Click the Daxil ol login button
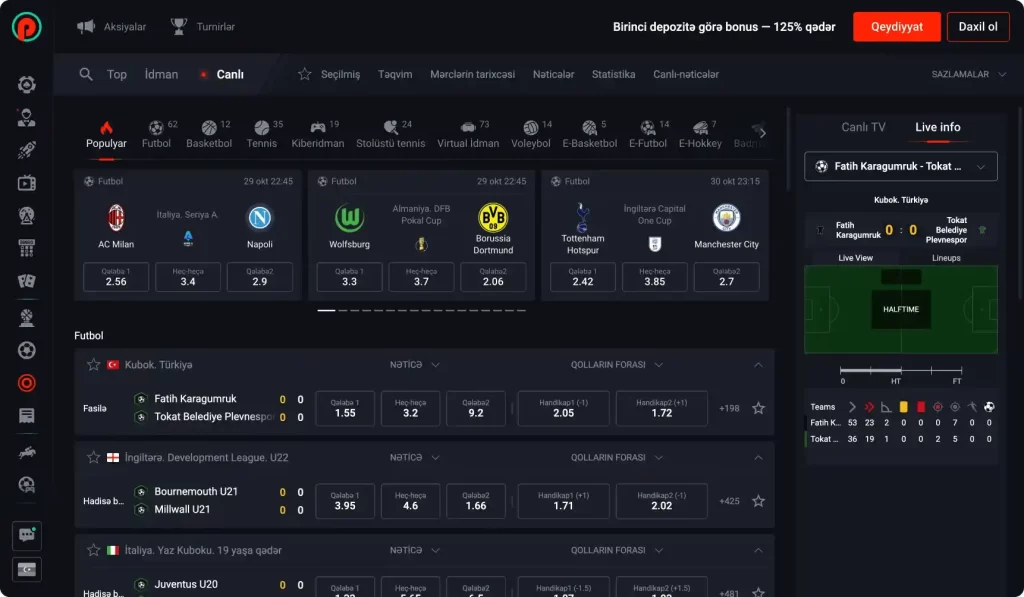1024x597 pixels. [x=977, y=27]
